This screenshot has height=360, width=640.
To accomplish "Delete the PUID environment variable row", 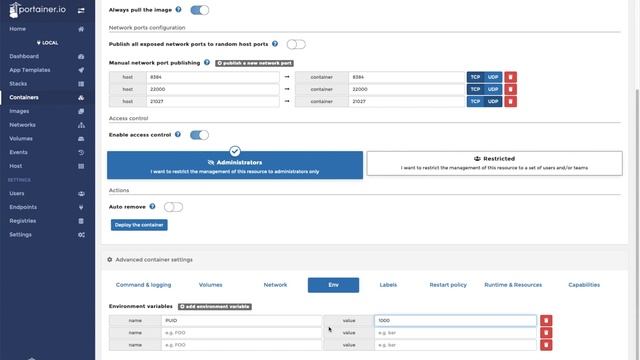I will (x=546, y=321).
